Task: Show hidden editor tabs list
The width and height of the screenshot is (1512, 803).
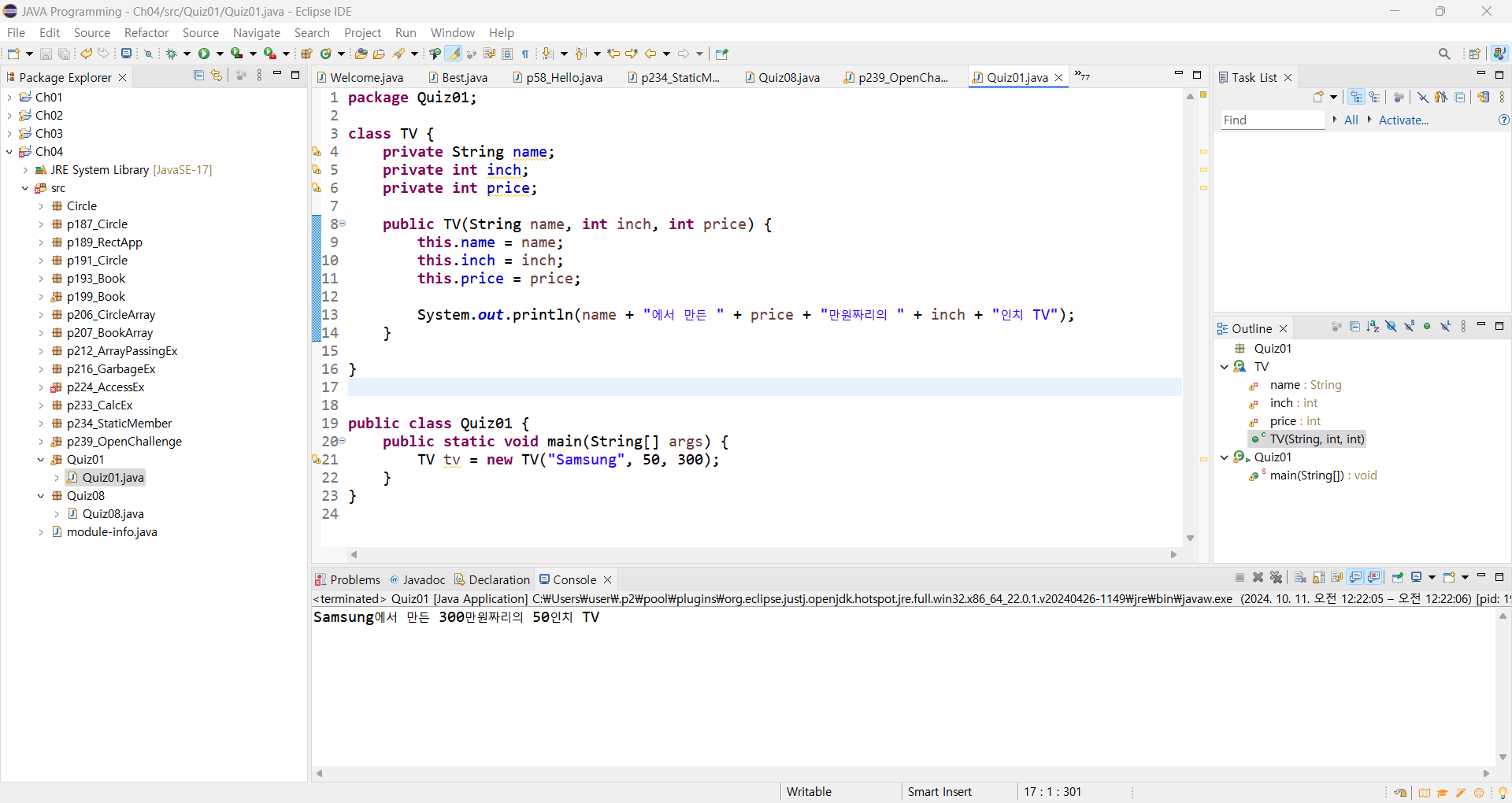Action: [x=1082, y=76]
